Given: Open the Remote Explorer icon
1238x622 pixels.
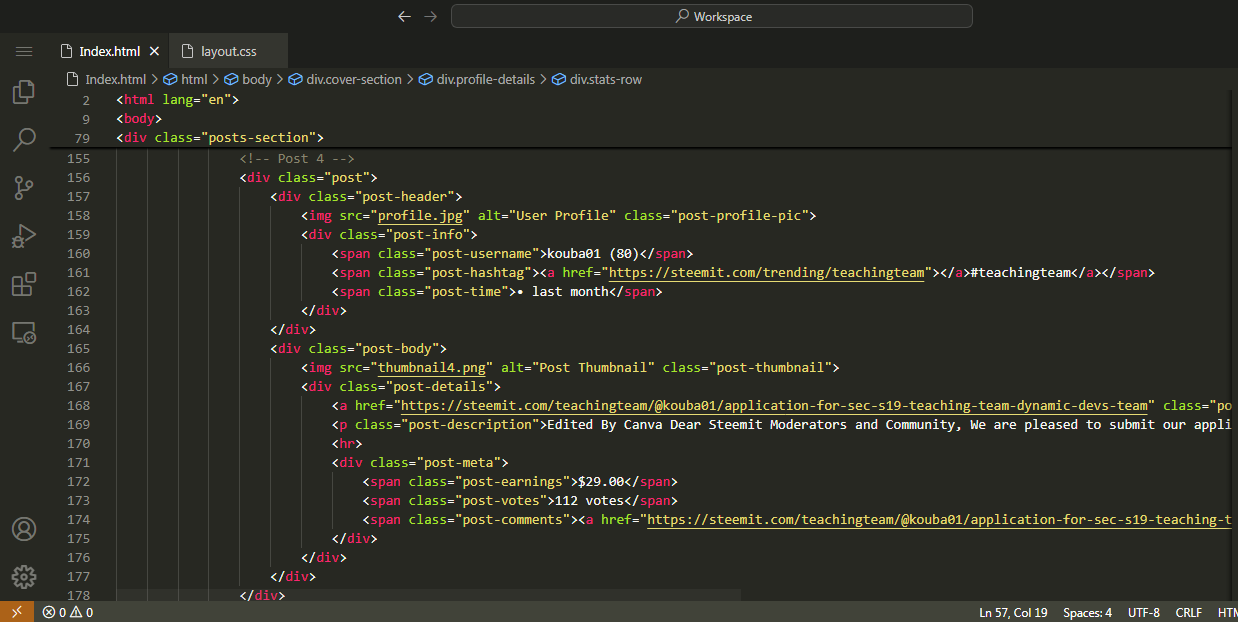Looking at the screenshot, I should (x=24, y=332).
